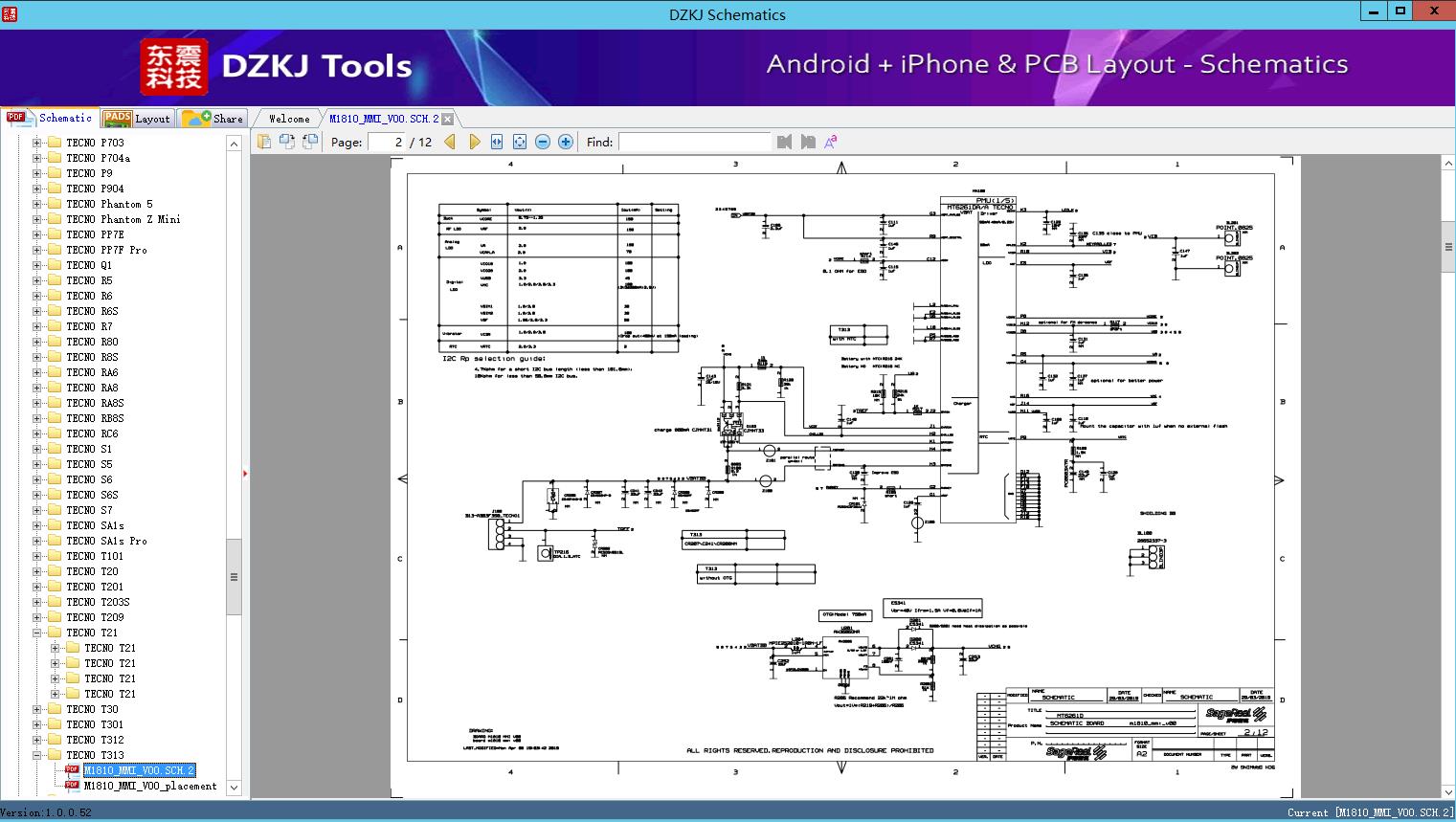Screen dimensions: 1456x822
Task: Select the TECNO S1 tree item
Action: point(89,449)
